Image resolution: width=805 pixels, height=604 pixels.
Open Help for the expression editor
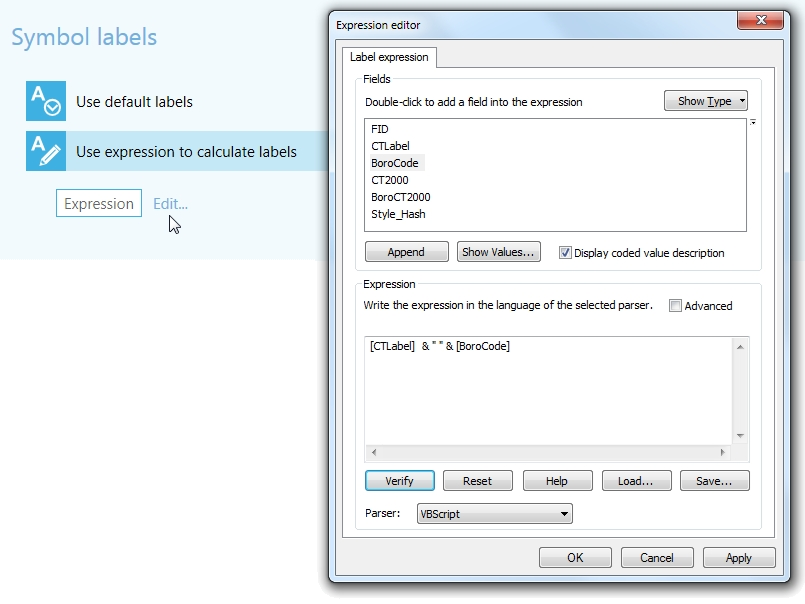(x=557, y=481)
